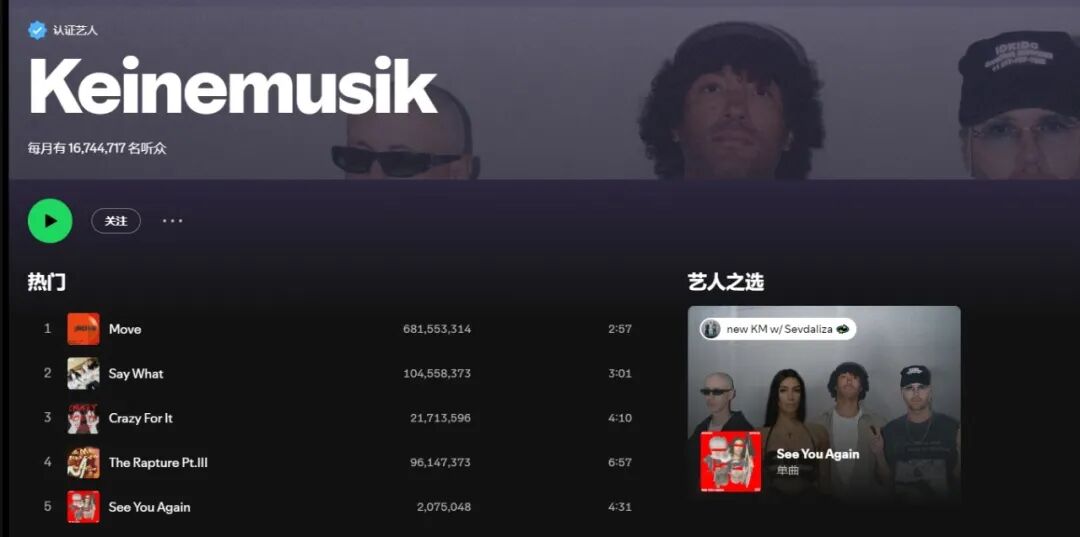1080x537 pixels.
Task: Select the Say What track title
Action: (136, 374)
